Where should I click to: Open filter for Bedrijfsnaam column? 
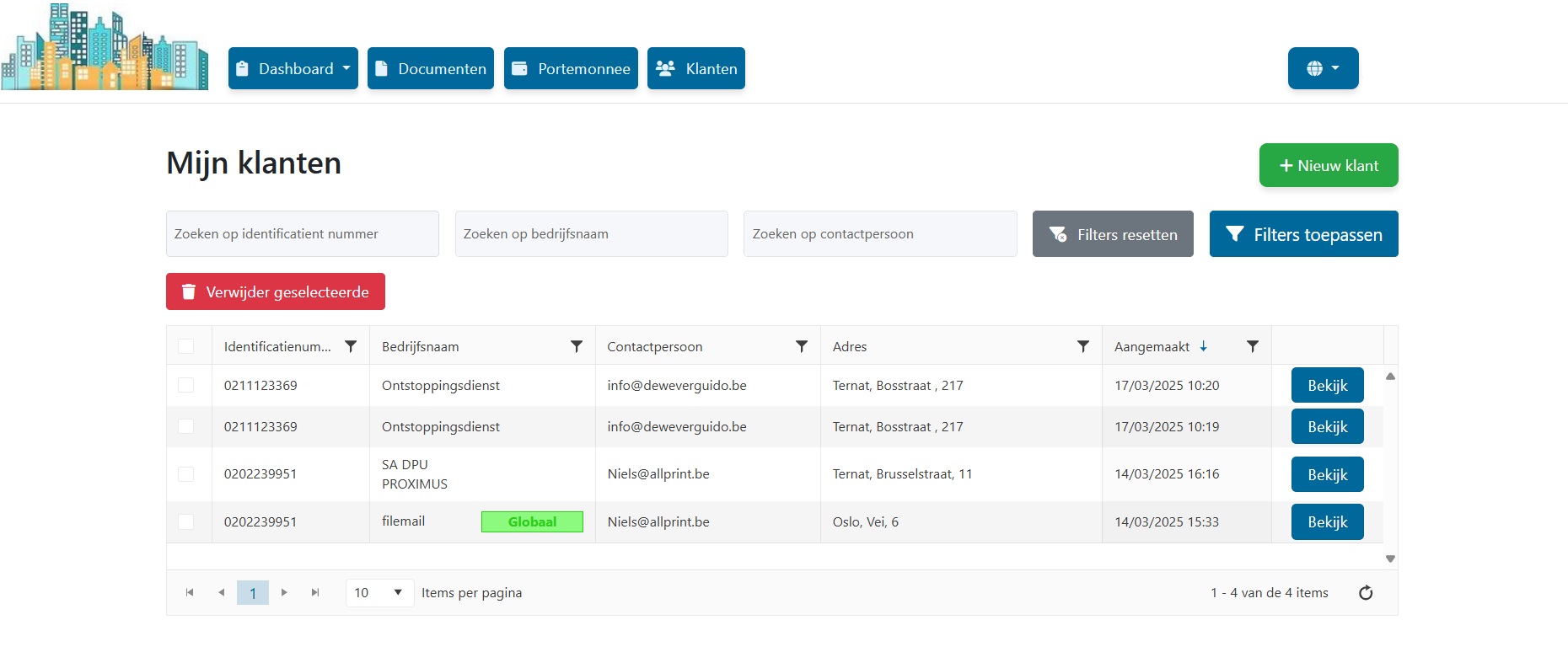(x=577, y=346)
